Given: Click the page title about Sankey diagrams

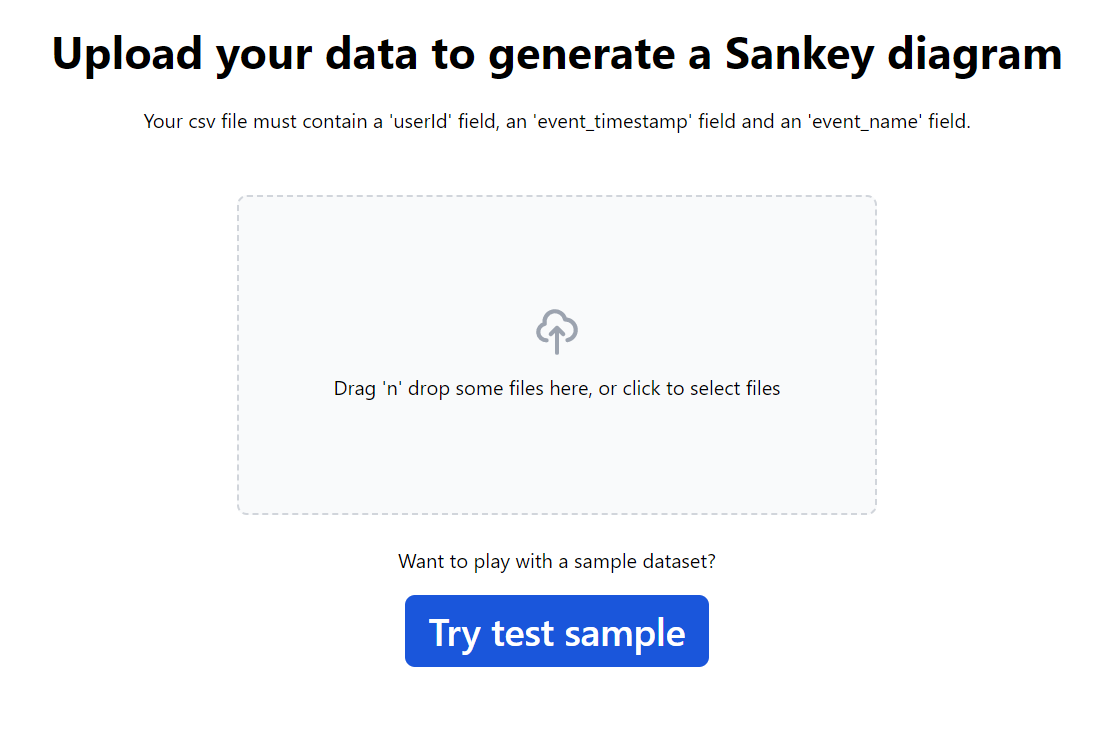Looking at the screenshot, I should pyautogui.click(x=556, y=54).
